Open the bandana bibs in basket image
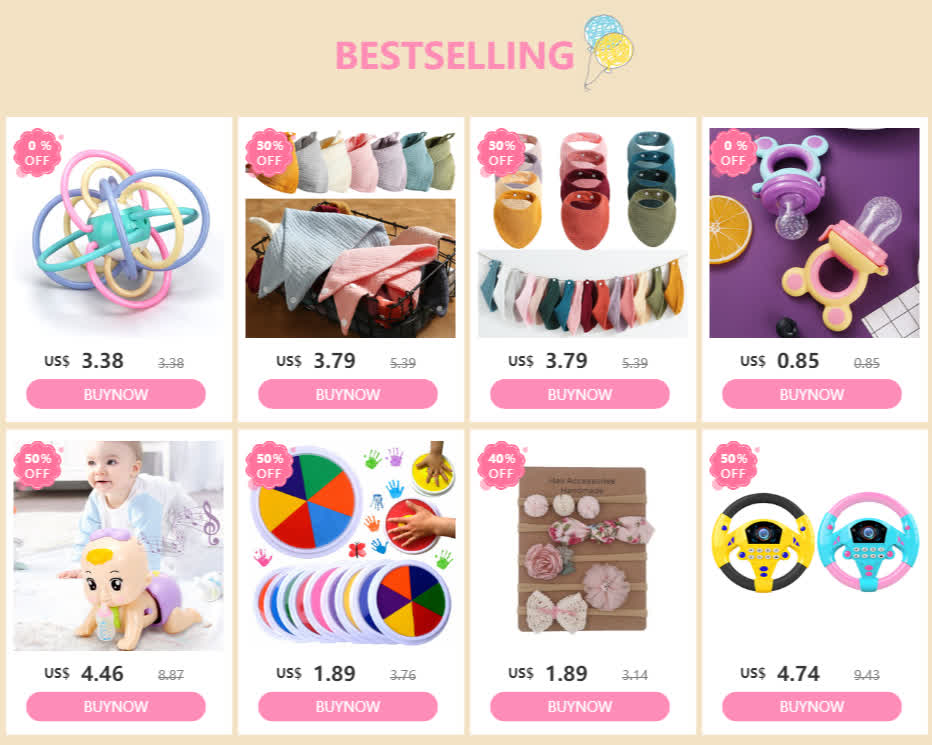932x745 pixels. tap(351, 232)
